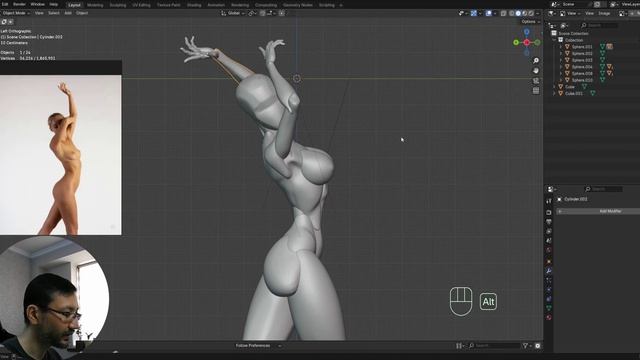The height and width of the screenshot is (360, 640).
Task: Select Sphere.002 in the outliner
Action: (x=582, y=53)
